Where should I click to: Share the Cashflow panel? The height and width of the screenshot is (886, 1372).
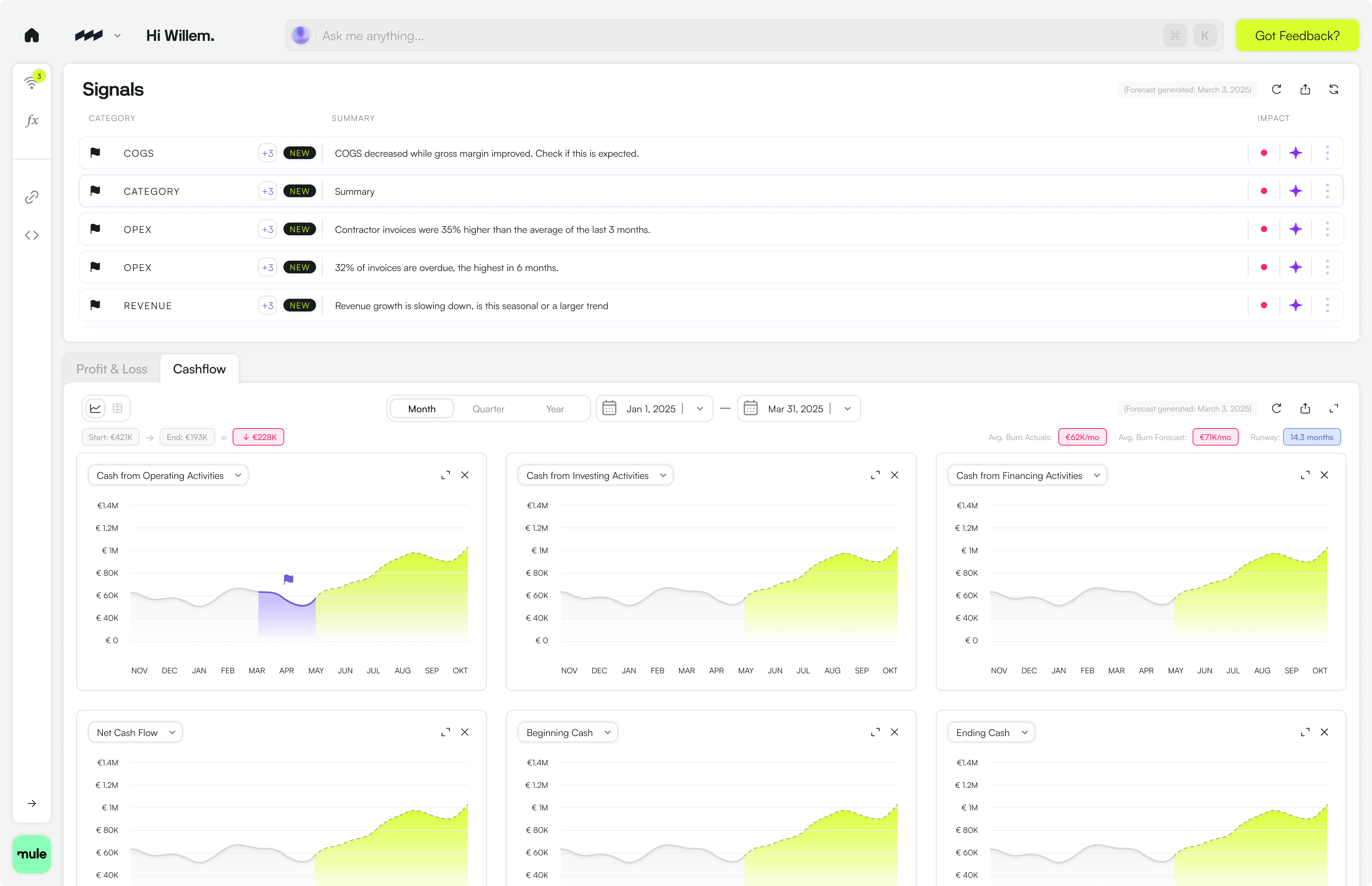[1305, 409]
